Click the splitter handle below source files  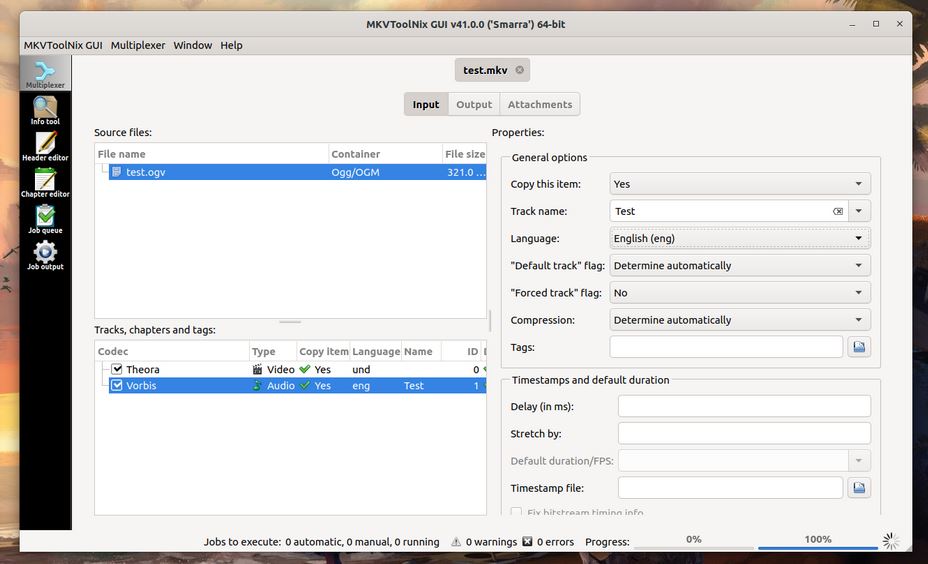[290, 322]
